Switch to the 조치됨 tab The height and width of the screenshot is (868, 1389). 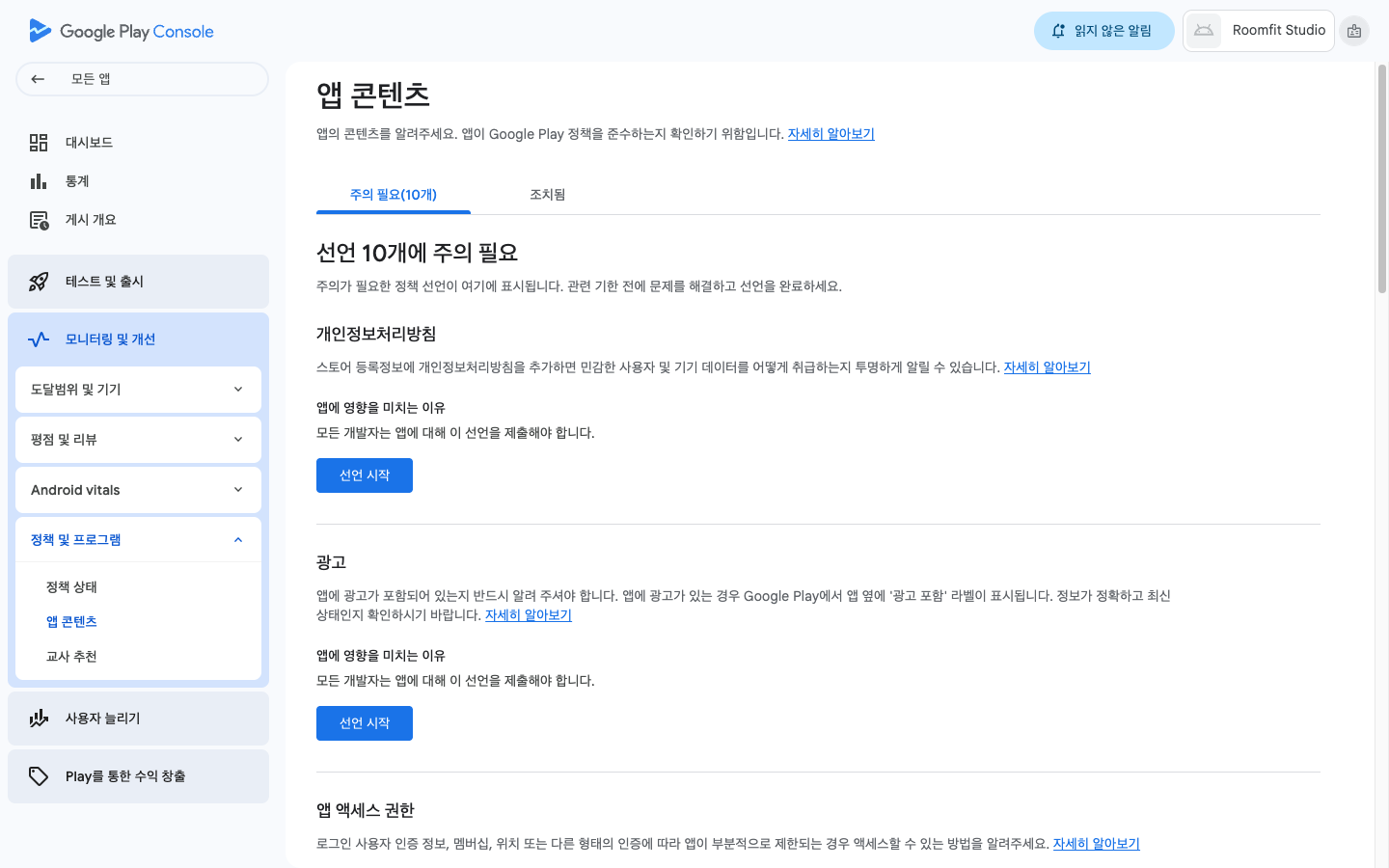(547, 195)
